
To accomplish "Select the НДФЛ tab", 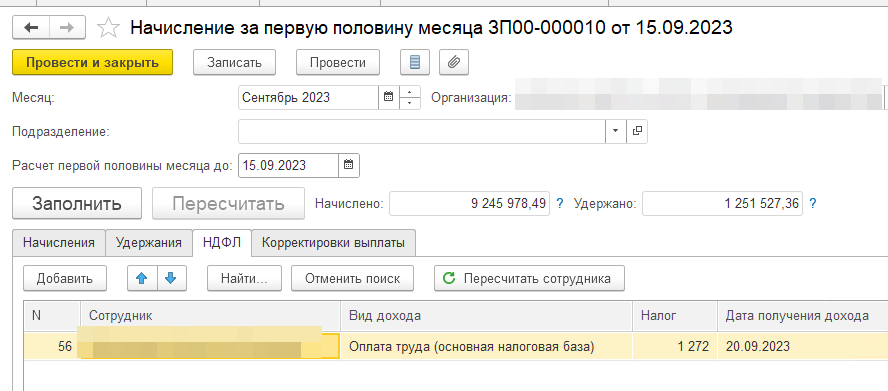I will [222, 243].
